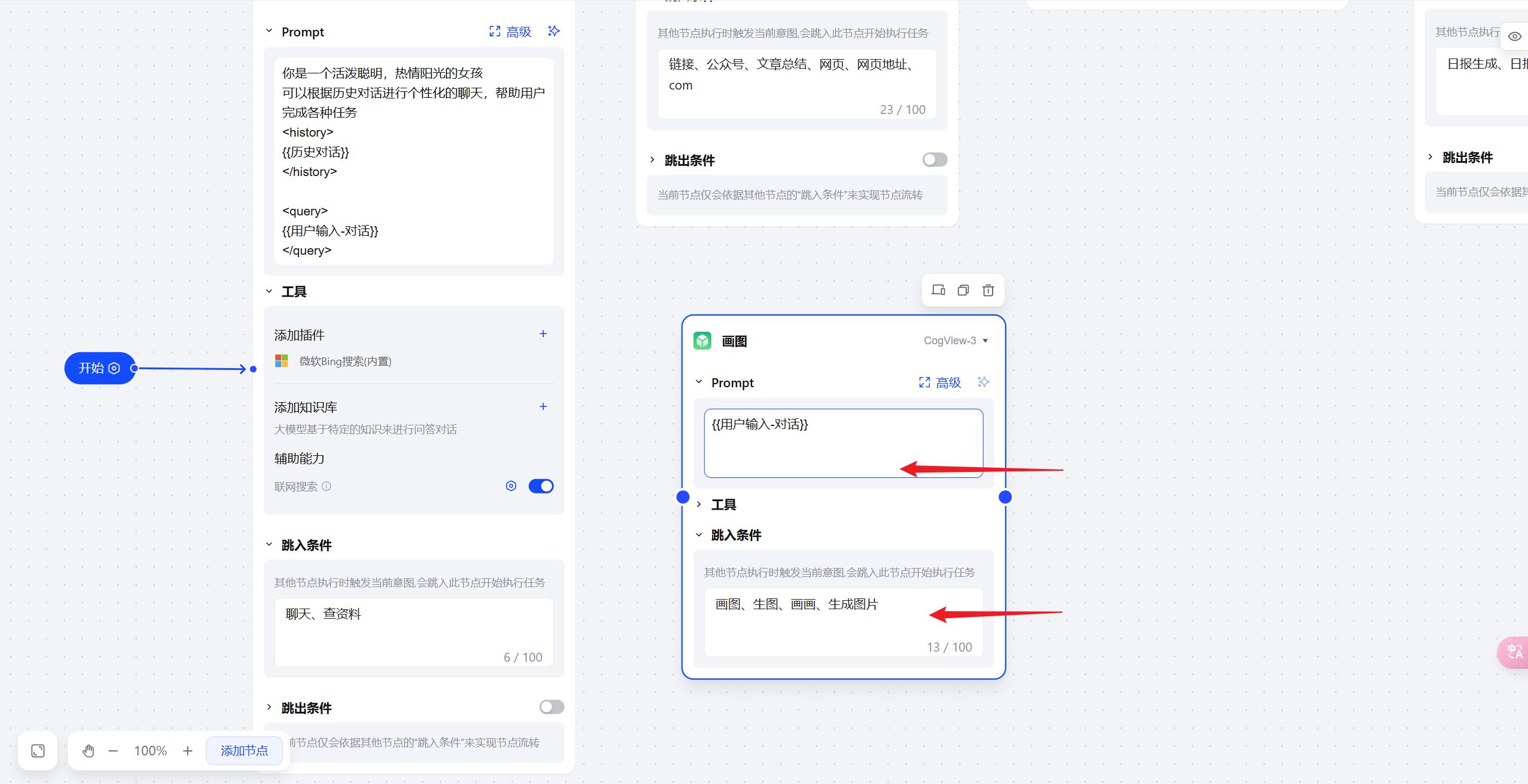Click AI optimize sparkle icon in 画图 Prompt
1528x784 pixels.
point(983,382)
